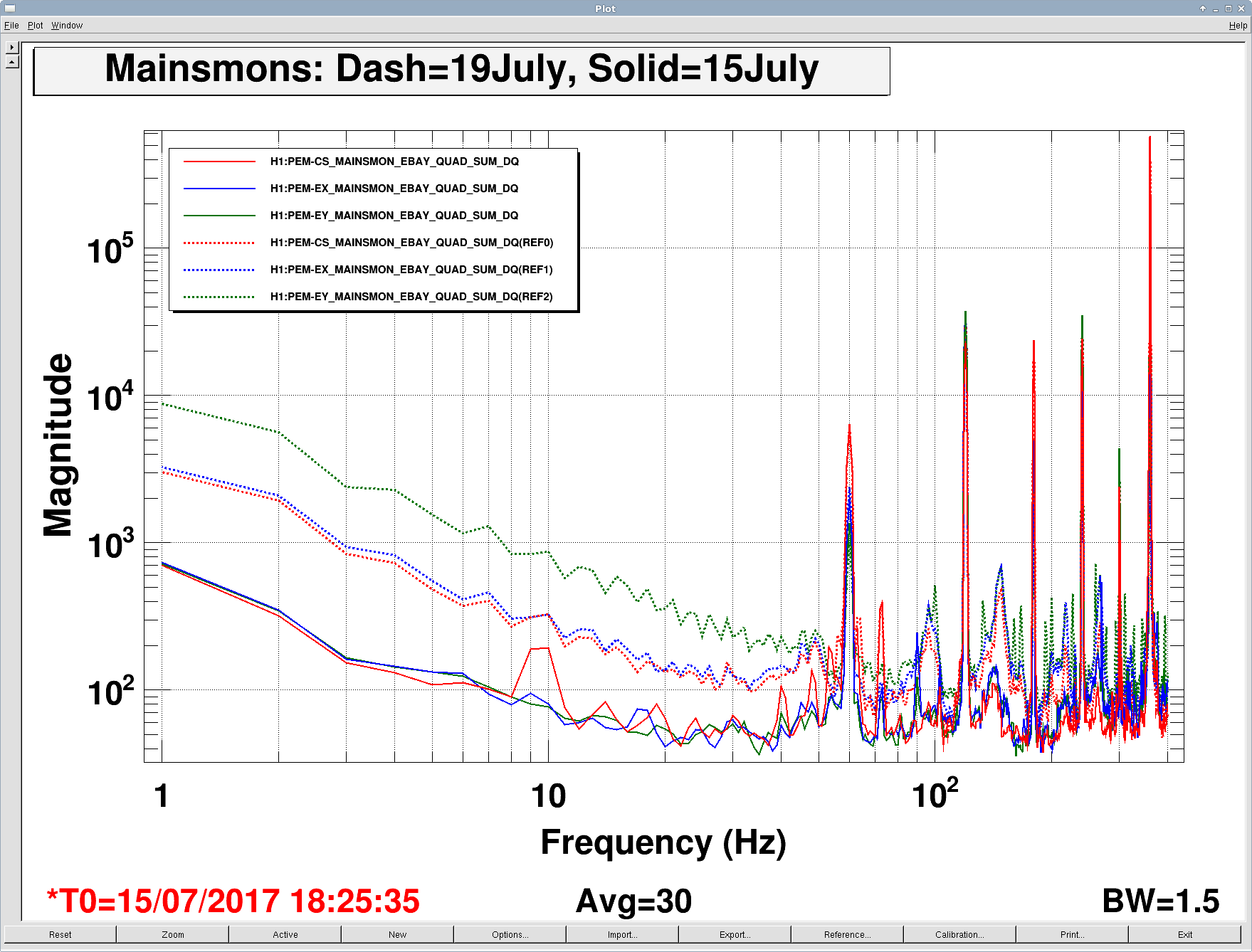Click the '10' x-axis tick label
Screen dimensions: 1252x952
548,796
